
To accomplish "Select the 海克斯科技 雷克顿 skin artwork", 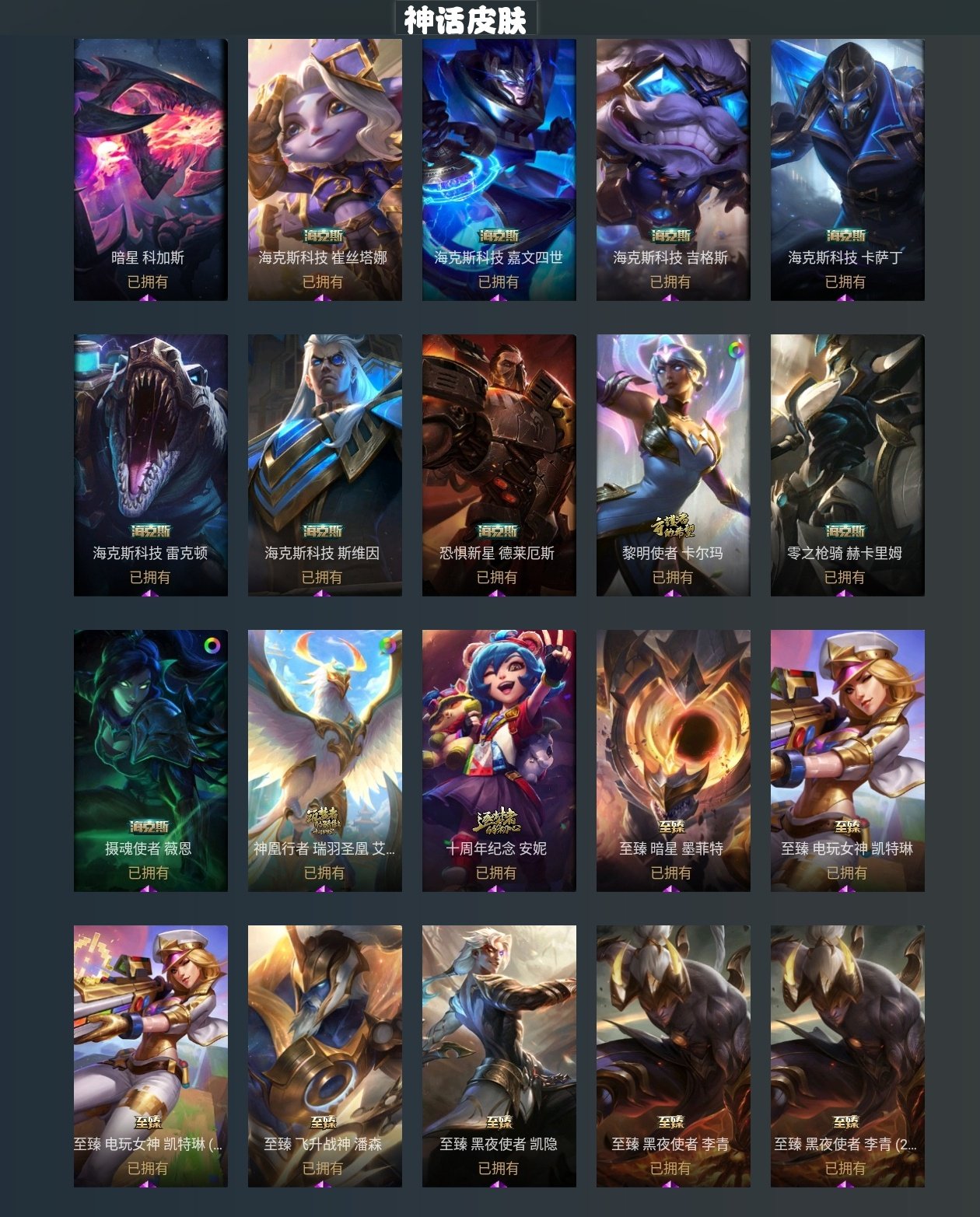I will tap(151, 466).
